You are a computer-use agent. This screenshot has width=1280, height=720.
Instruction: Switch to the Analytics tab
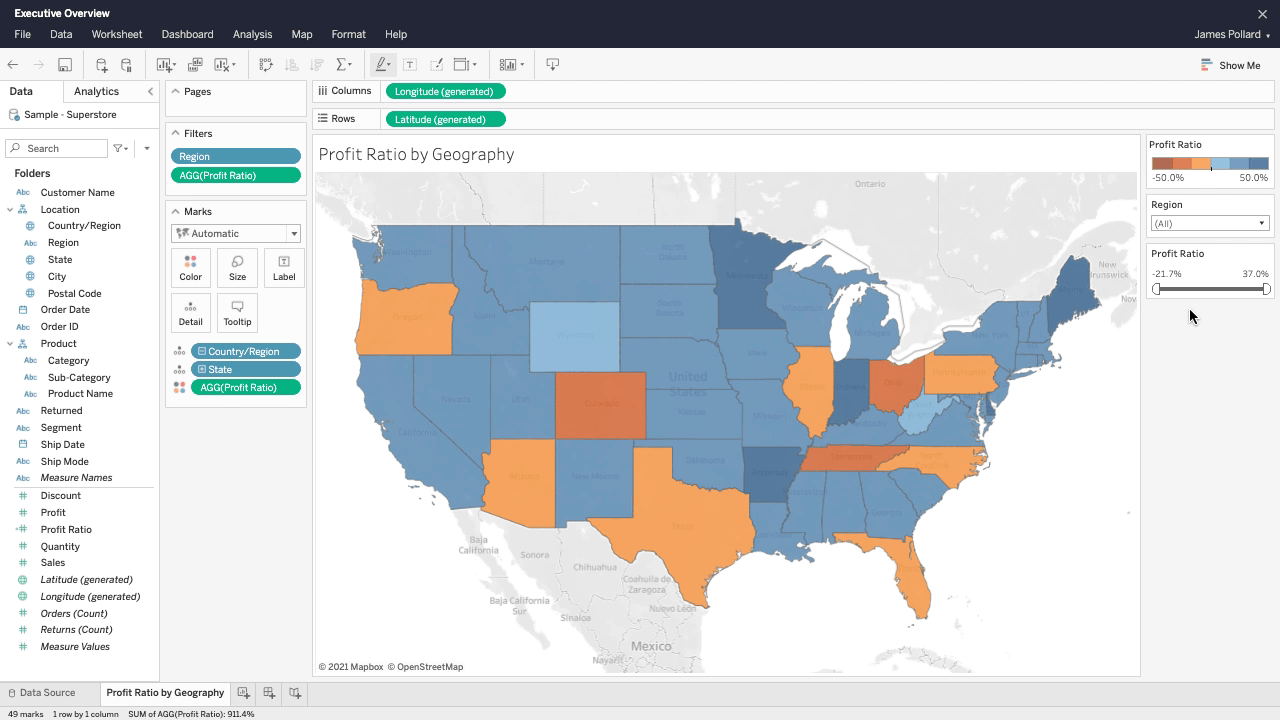[96, 91]
